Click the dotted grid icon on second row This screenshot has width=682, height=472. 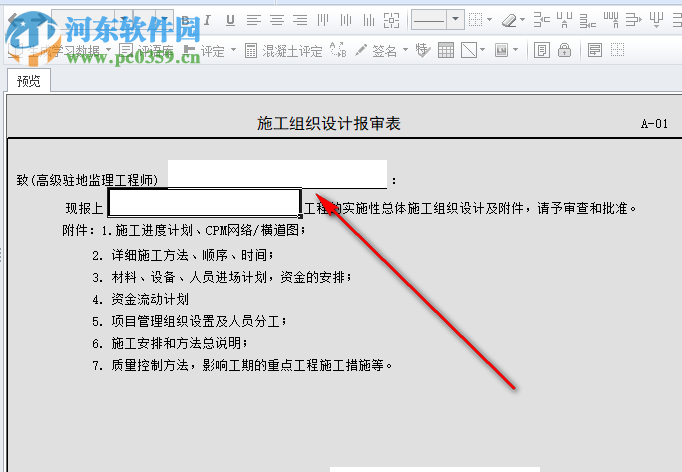point(618,50)
